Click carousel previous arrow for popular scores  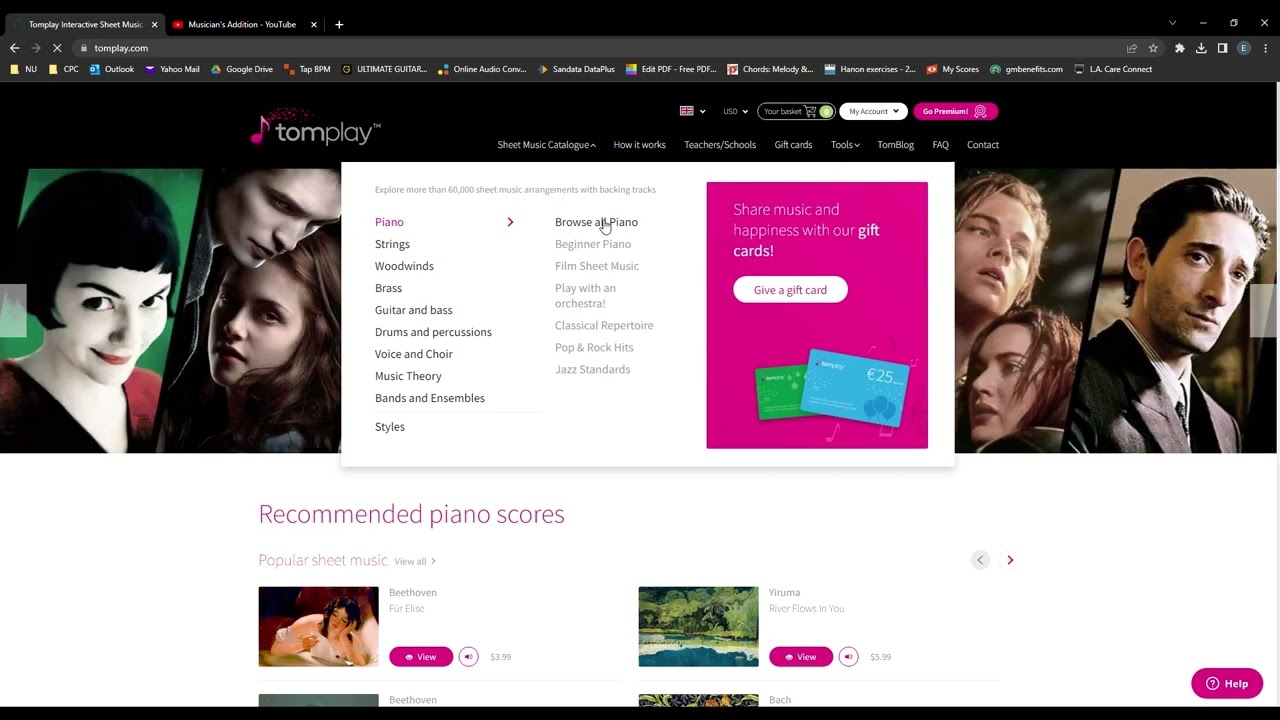[x=980, y=560]
